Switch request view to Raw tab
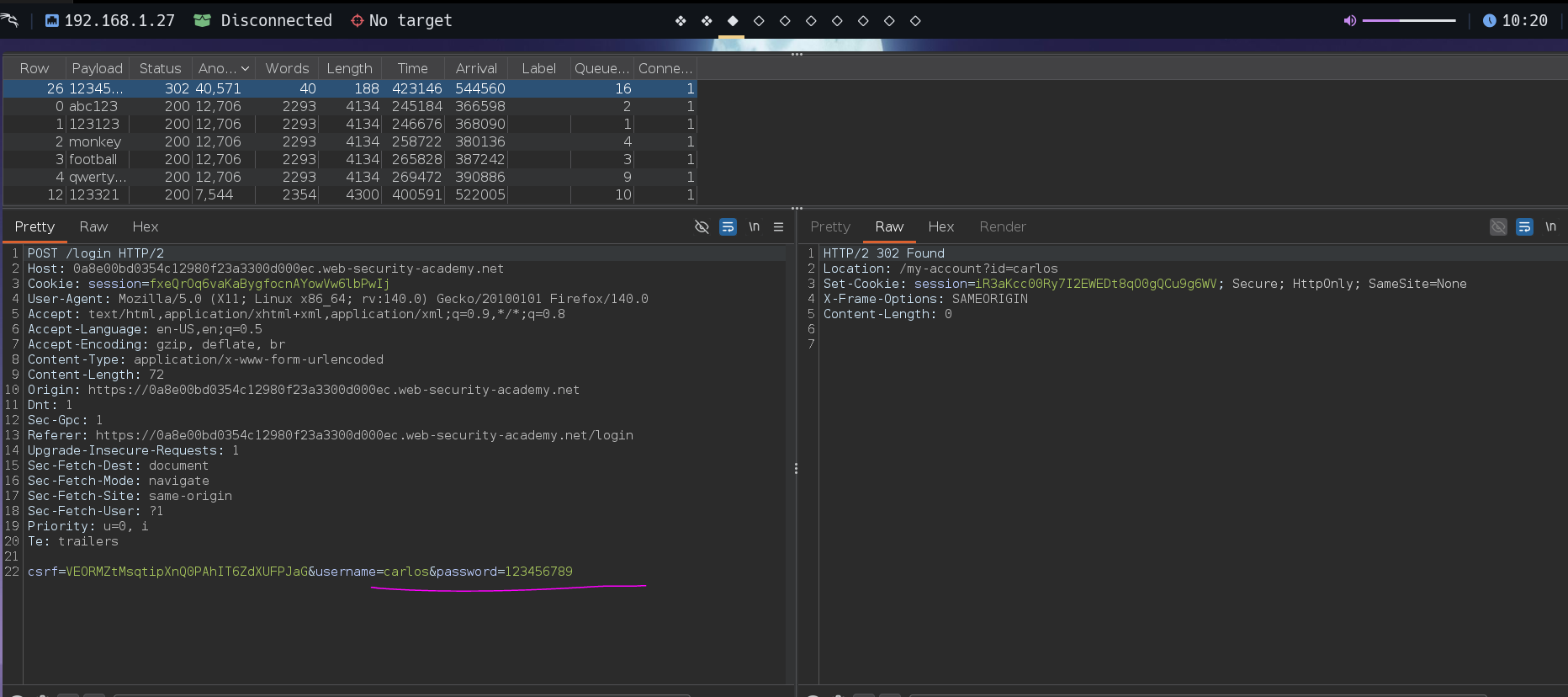Screen dimensions: 1568x697 coord(93,226)
